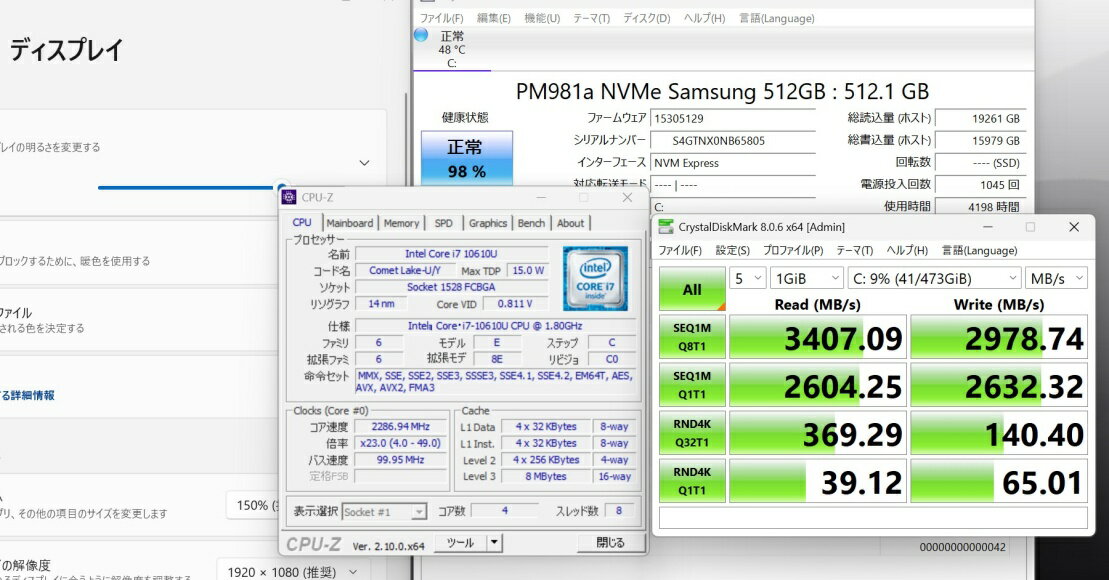Start the SEQ1M Q8T1 benchmark test

[x=692, y=337]
